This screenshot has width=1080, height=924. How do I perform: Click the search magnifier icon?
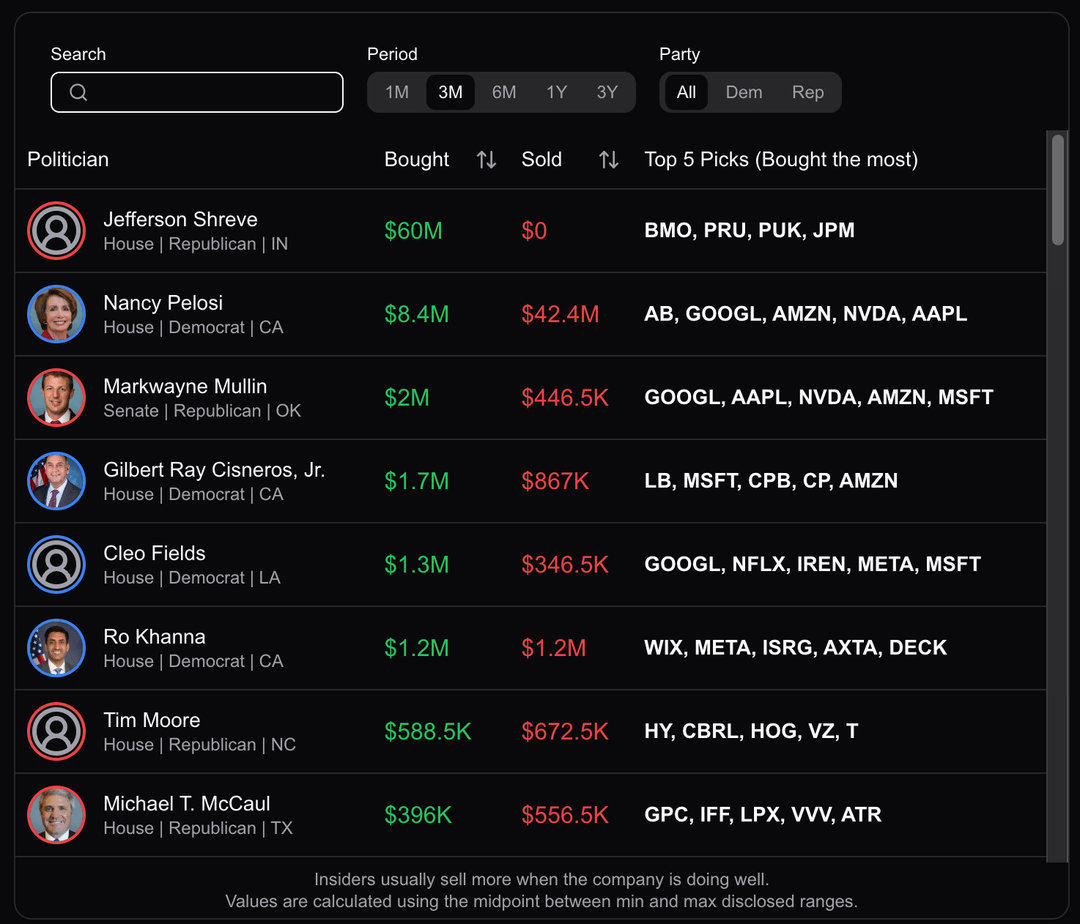[79, 93]
